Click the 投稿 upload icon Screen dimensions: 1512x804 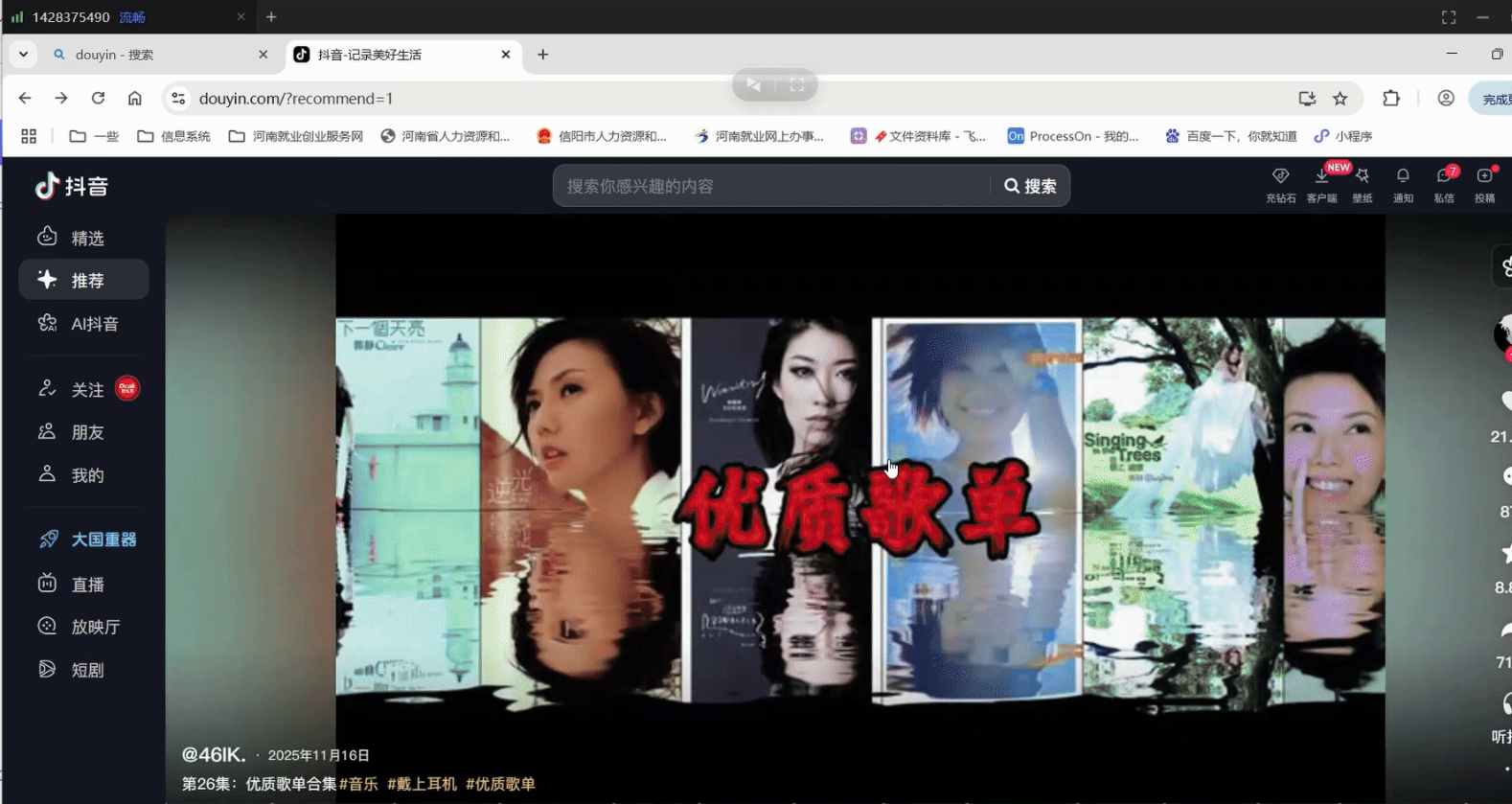(1484, 184)
